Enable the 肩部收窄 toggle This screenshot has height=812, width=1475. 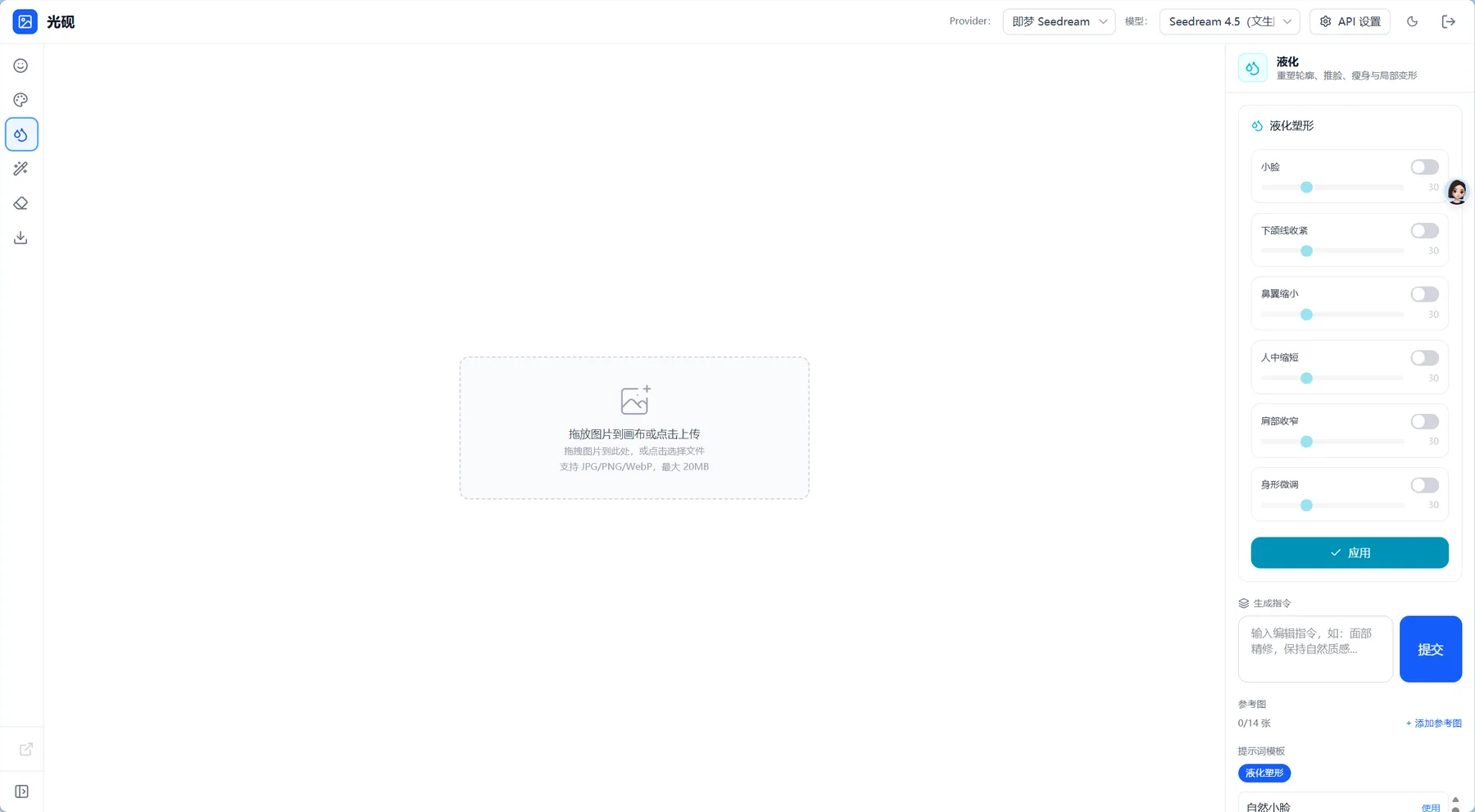(1424, 421)
